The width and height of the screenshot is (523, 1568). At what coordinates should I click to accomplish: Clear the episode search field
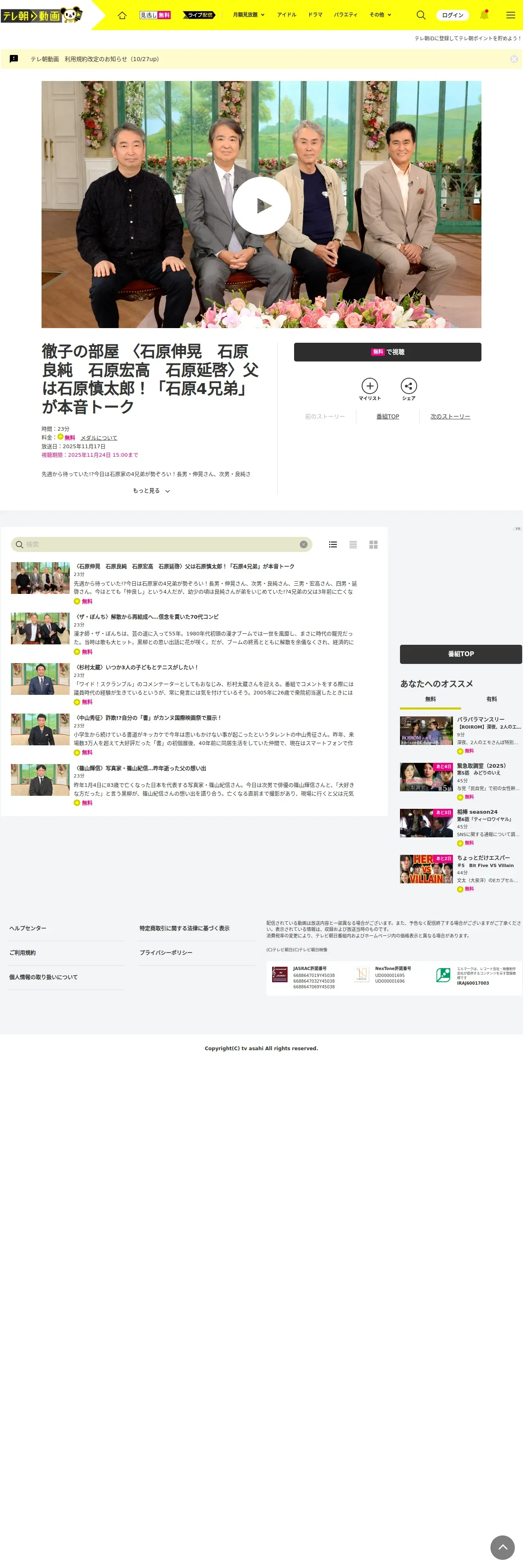(303, 544)
